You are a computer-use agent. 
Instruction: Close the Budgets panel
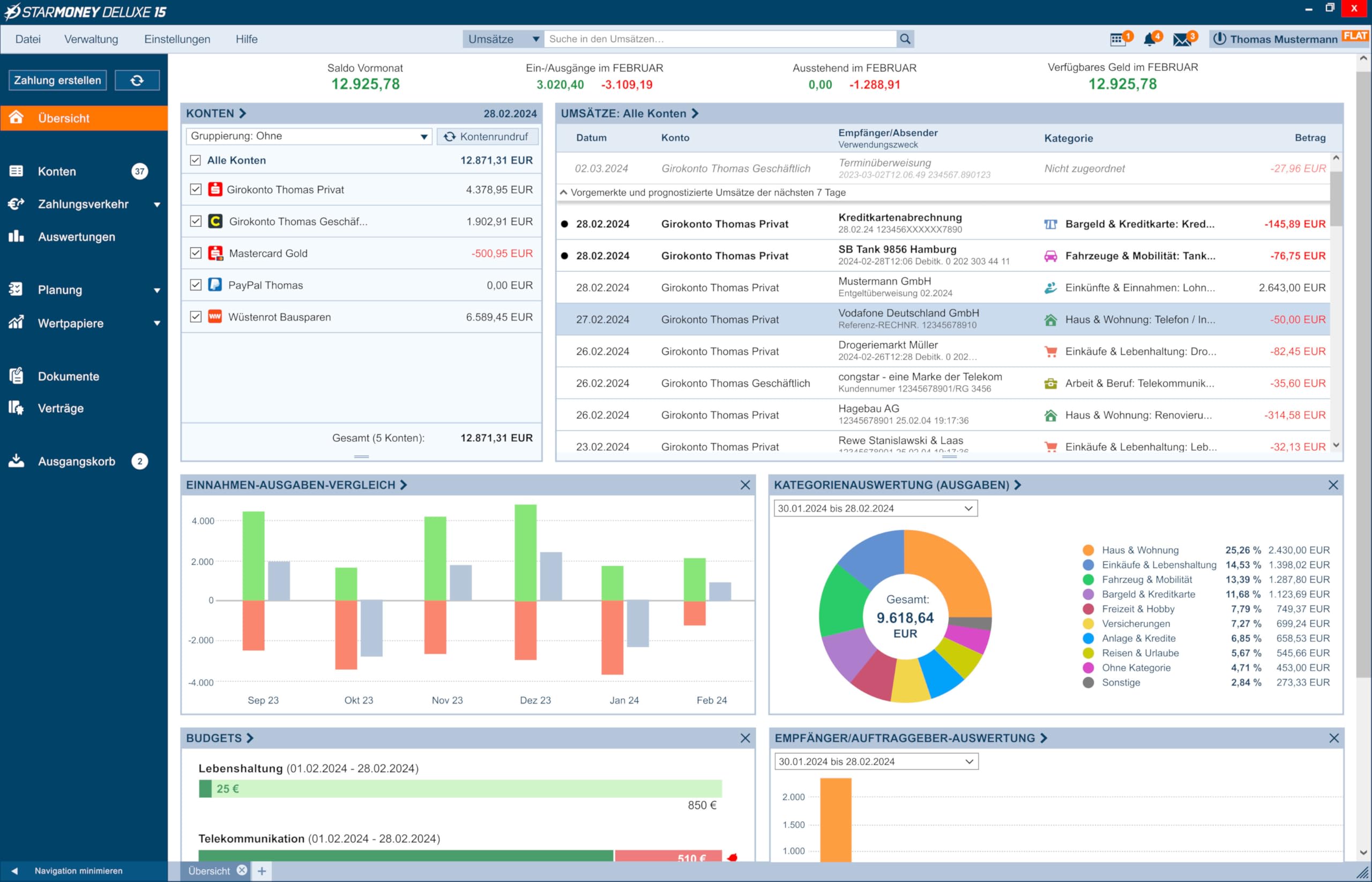pos(744,738)
